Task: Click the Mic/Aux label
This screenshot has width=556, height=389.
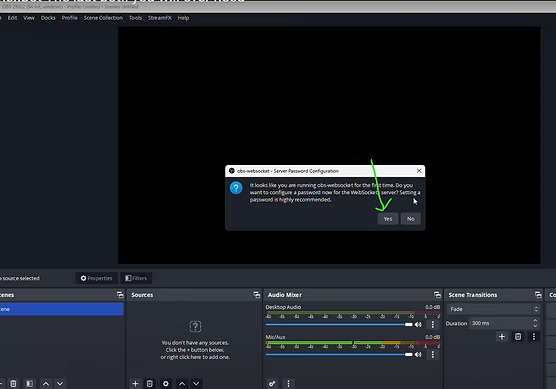Action: coord(276,337)
